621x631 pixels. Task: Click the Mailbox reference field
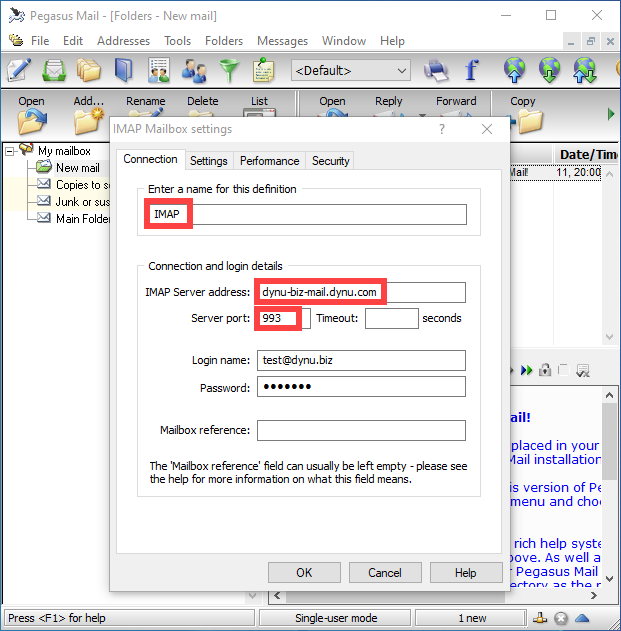coord(361,431)
